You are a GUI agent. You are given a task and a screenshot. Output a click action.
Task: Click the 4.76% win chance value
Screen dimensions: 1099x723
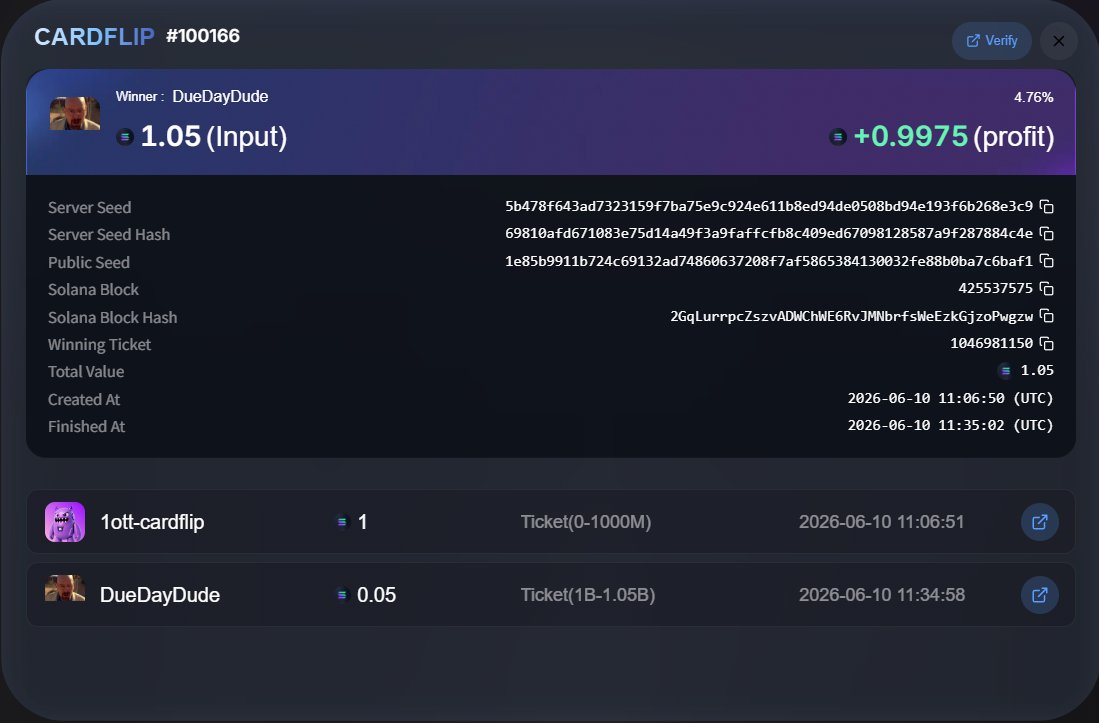1033,97
